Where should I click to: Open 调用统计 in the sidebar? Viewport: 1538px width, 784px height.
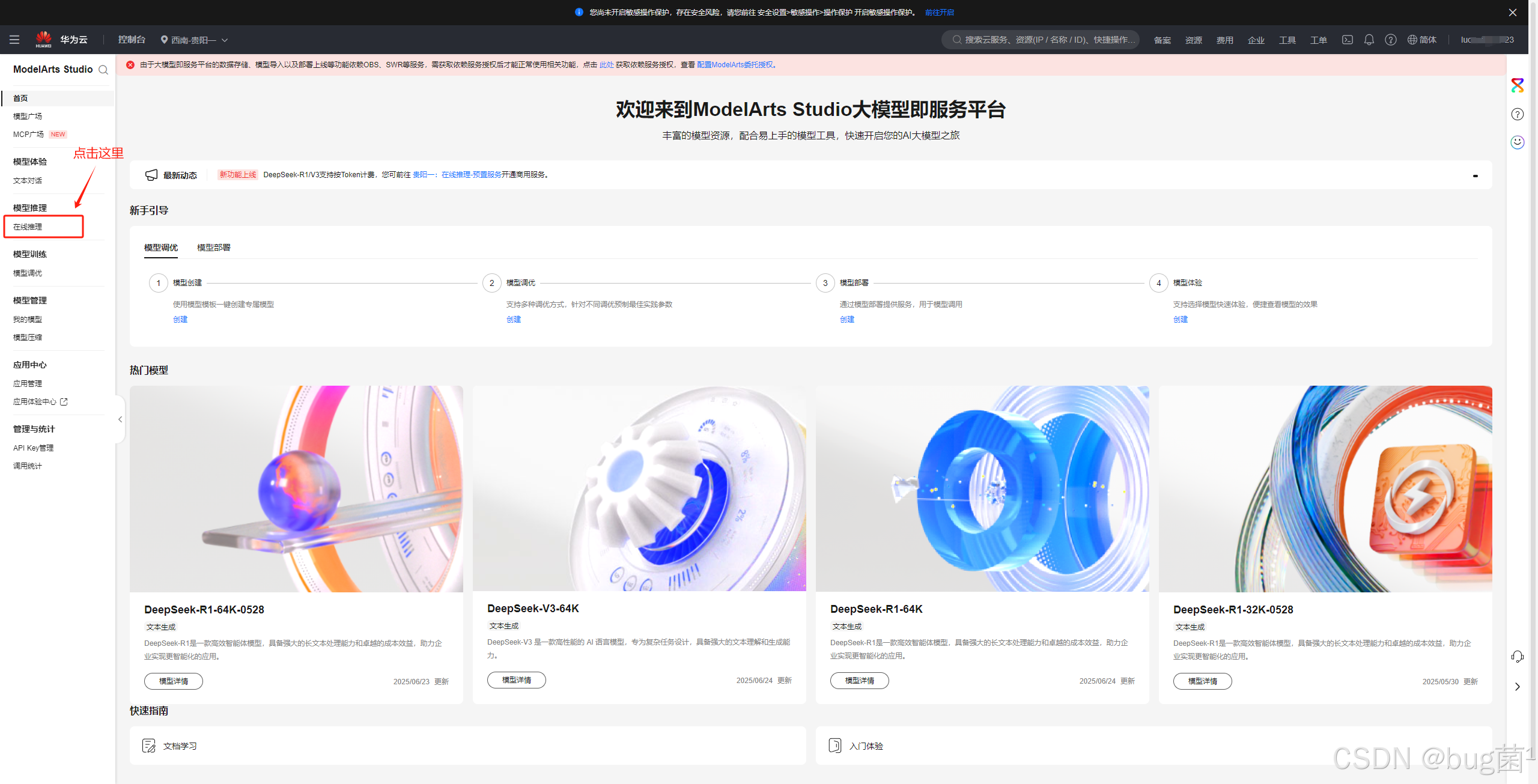point(28,466)
